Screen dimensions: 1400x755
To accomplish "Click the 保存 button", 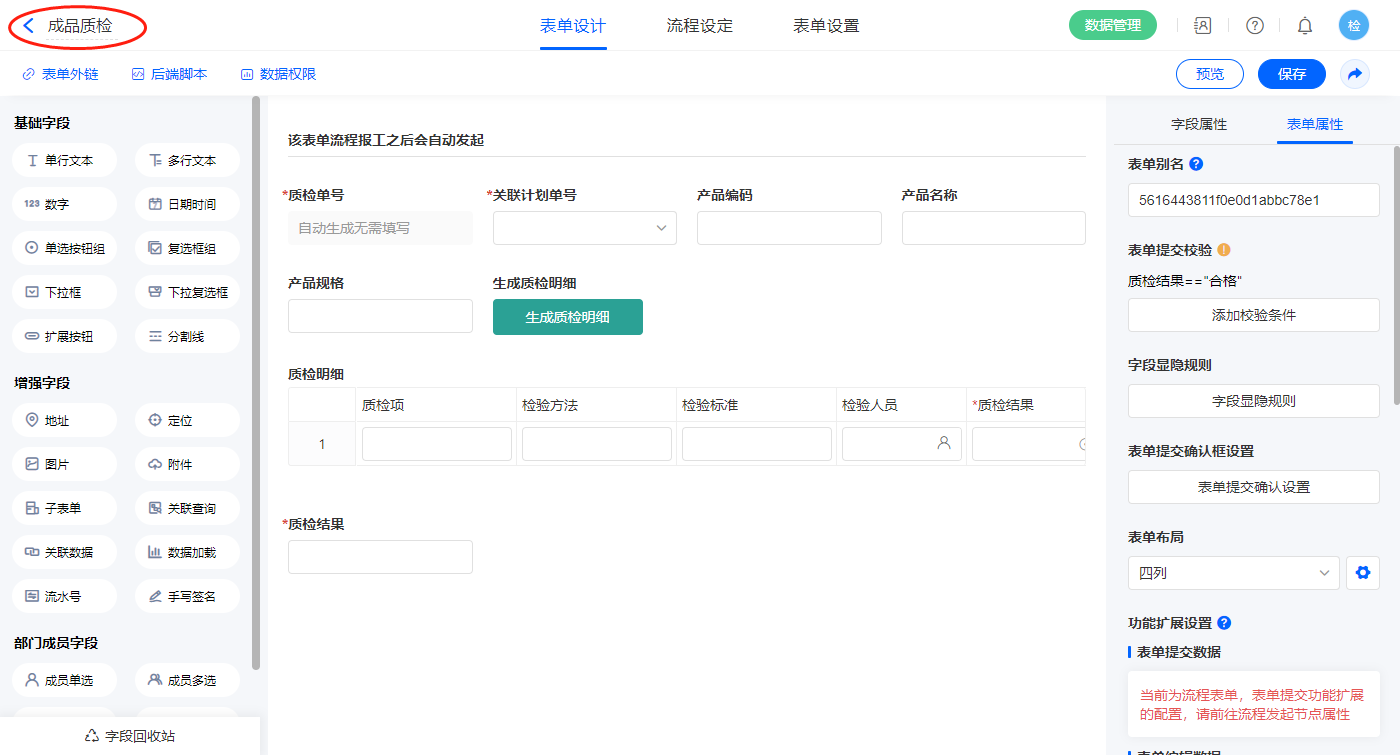I will click(1291, 74).
